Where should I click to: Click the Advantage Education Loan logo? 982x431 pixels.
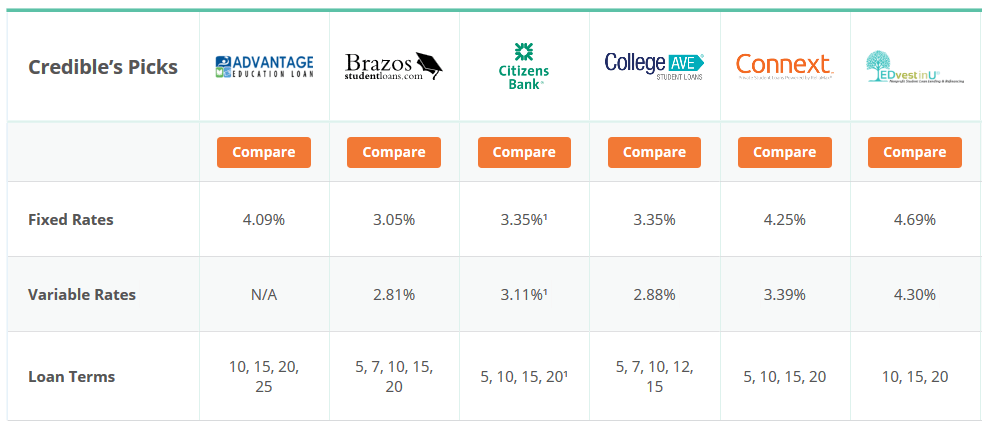pos(264,66)
